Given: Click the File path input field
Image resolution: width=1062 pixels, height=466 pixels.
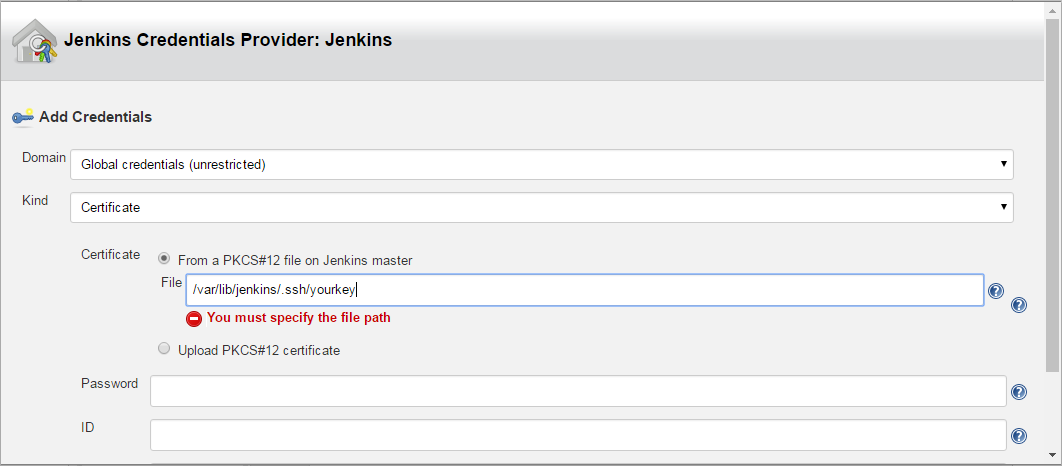Looking at the screenshot, I should coord(585,290).
